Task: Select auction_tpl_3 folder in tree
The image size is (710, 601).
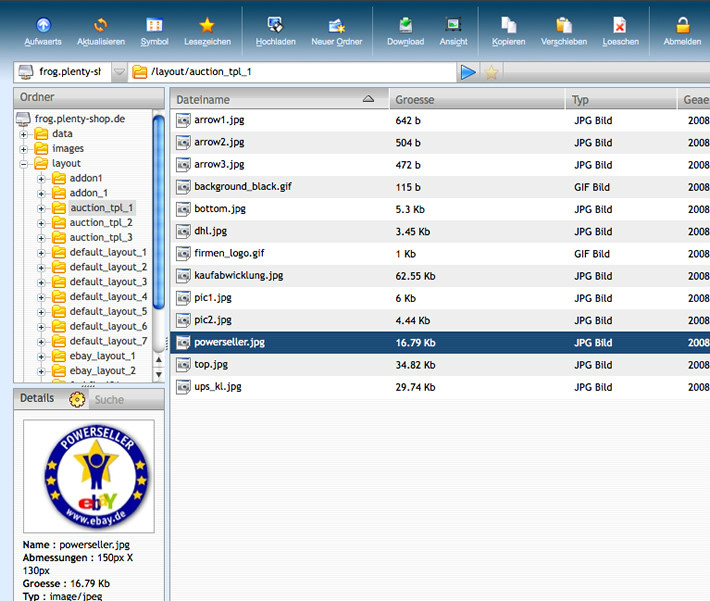Action: click(x=101, y=237)
